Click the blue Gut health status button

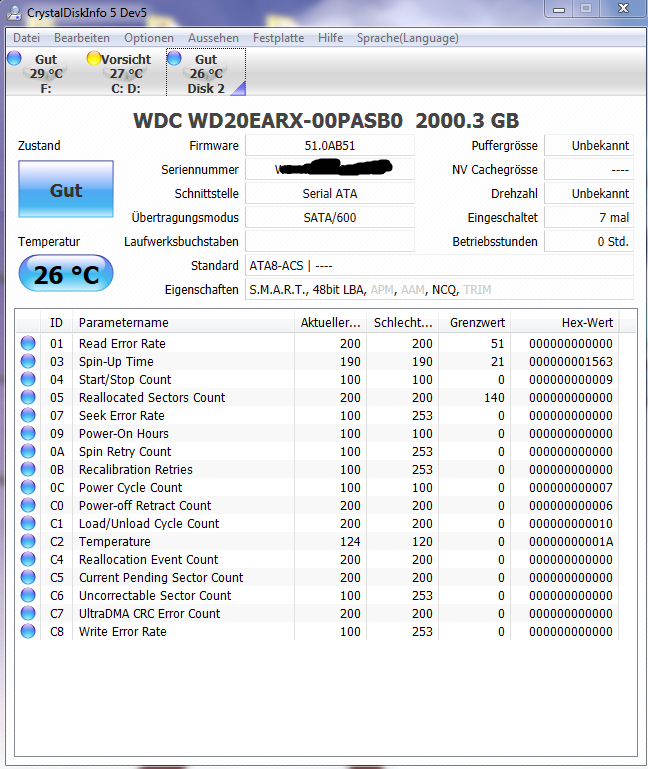pos(66,189)
